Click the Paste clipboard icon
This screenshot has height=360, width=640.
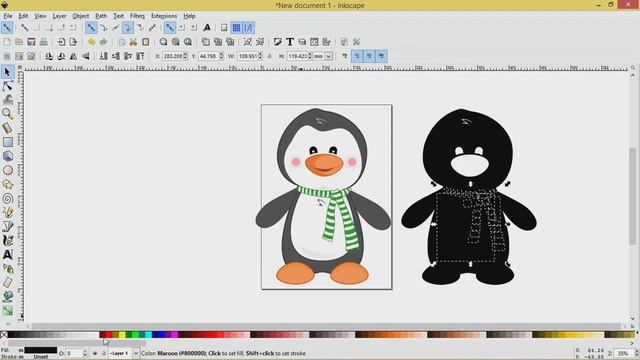coord(145,42)
